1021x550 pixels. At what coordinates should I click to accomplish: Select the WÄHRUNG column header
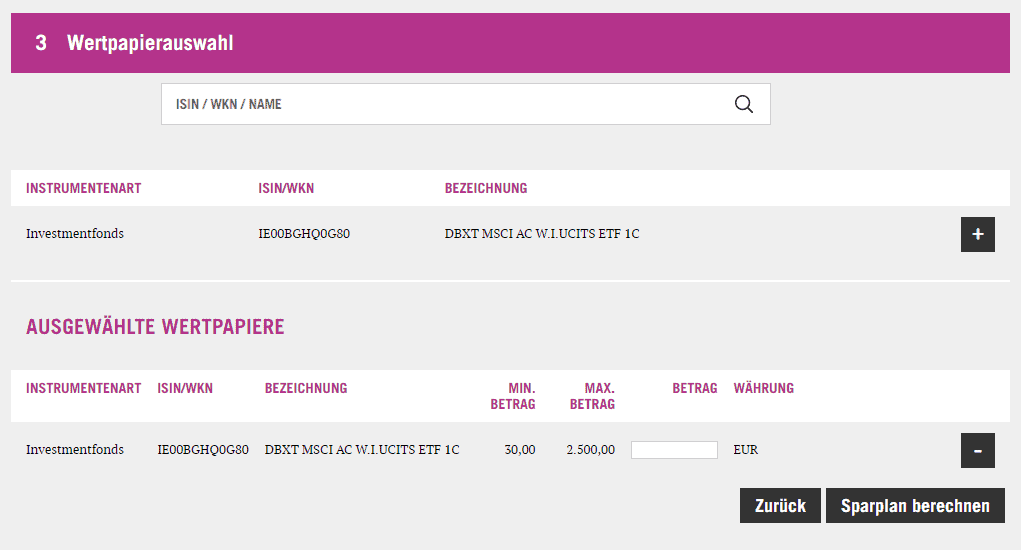point(763,388)
